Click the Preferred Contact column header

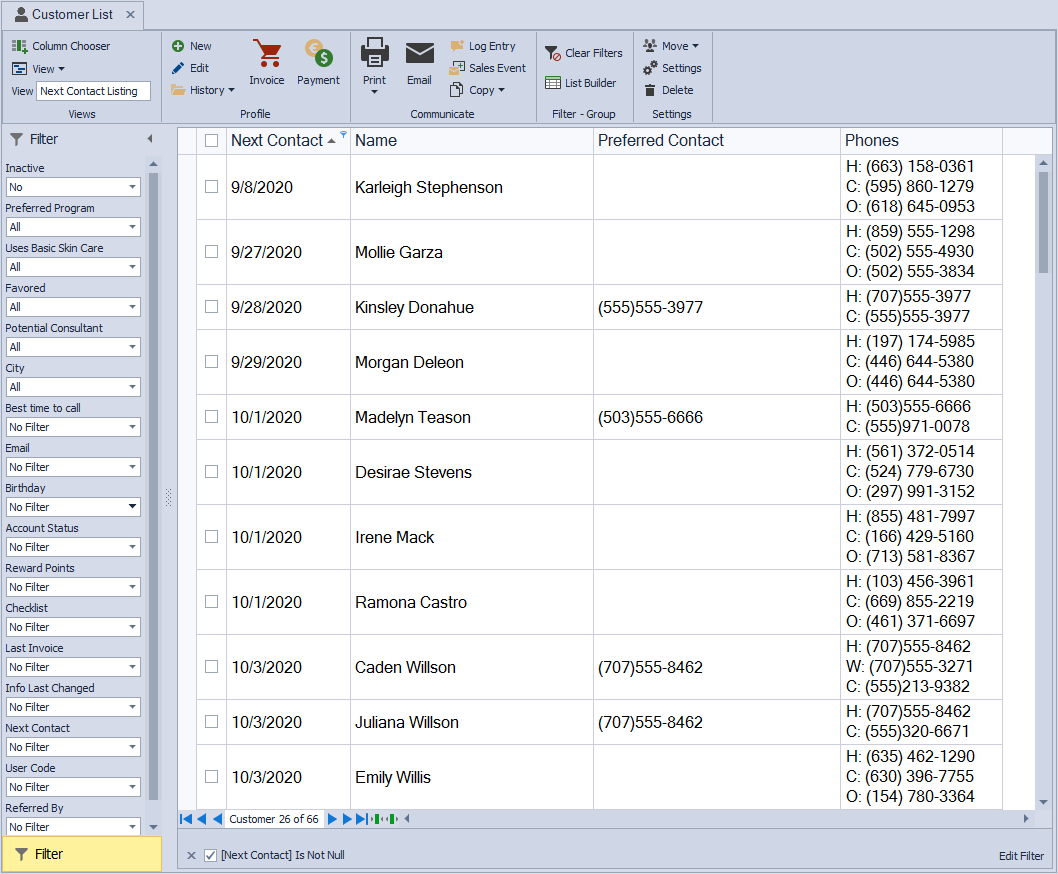716,140
